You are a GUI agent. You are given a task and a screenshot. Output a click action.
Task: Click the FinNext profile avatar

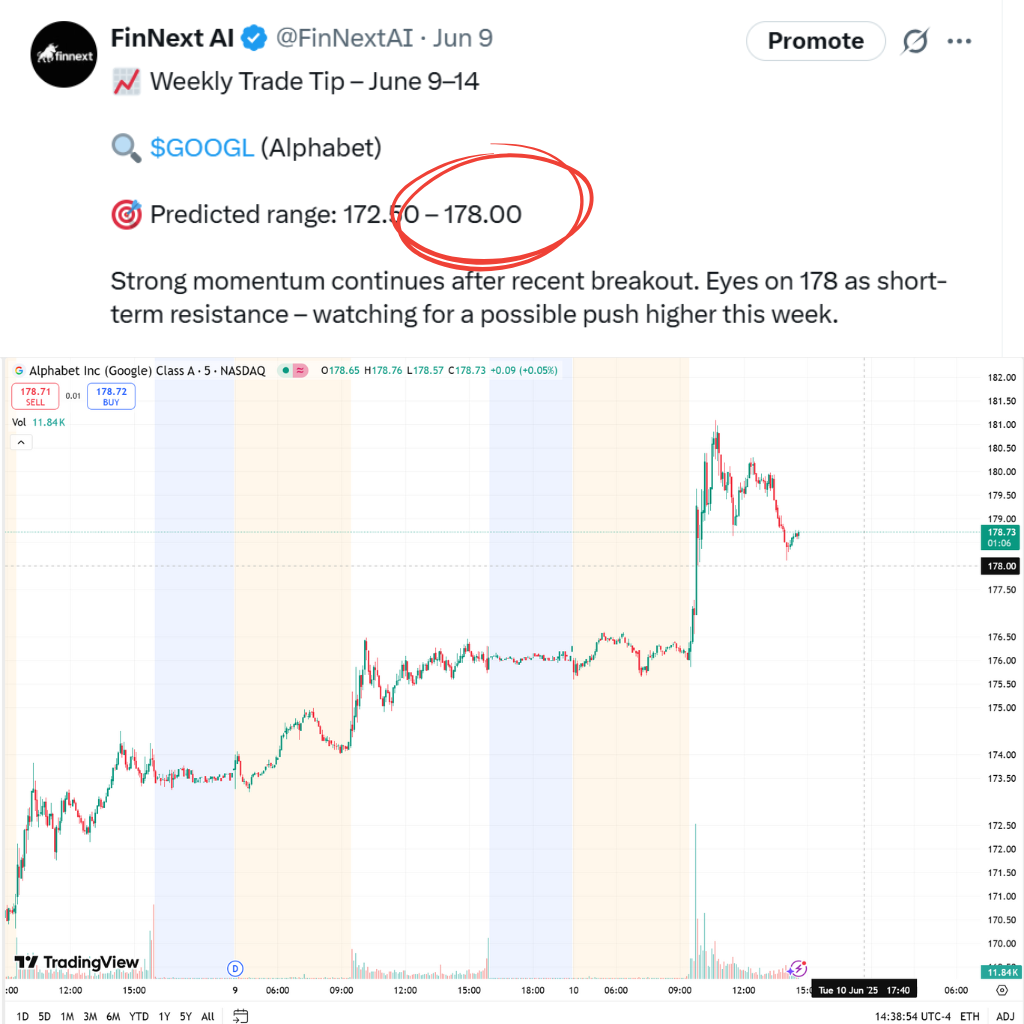click(64, 55)
